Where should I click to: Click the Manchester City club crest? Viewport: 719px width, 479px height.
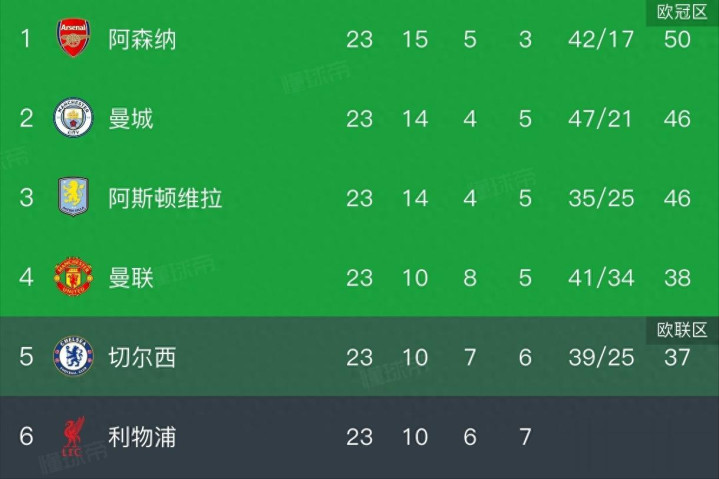click(x=73, y=118)
